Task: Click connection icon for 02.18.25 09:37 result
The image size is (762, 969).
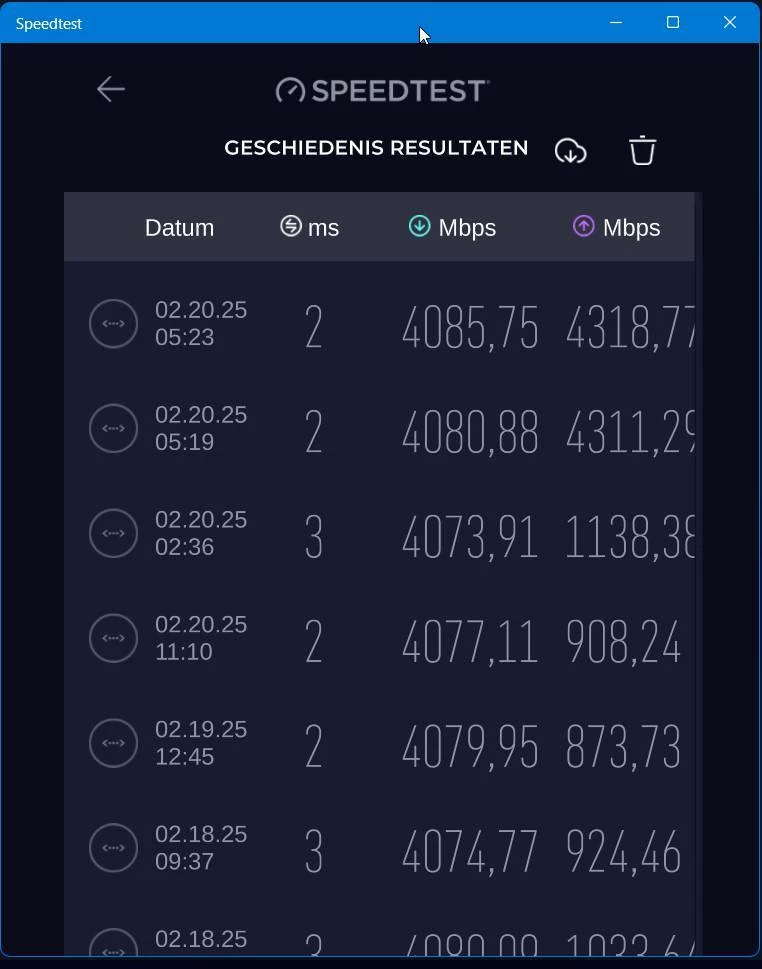Action: [113, 848]
